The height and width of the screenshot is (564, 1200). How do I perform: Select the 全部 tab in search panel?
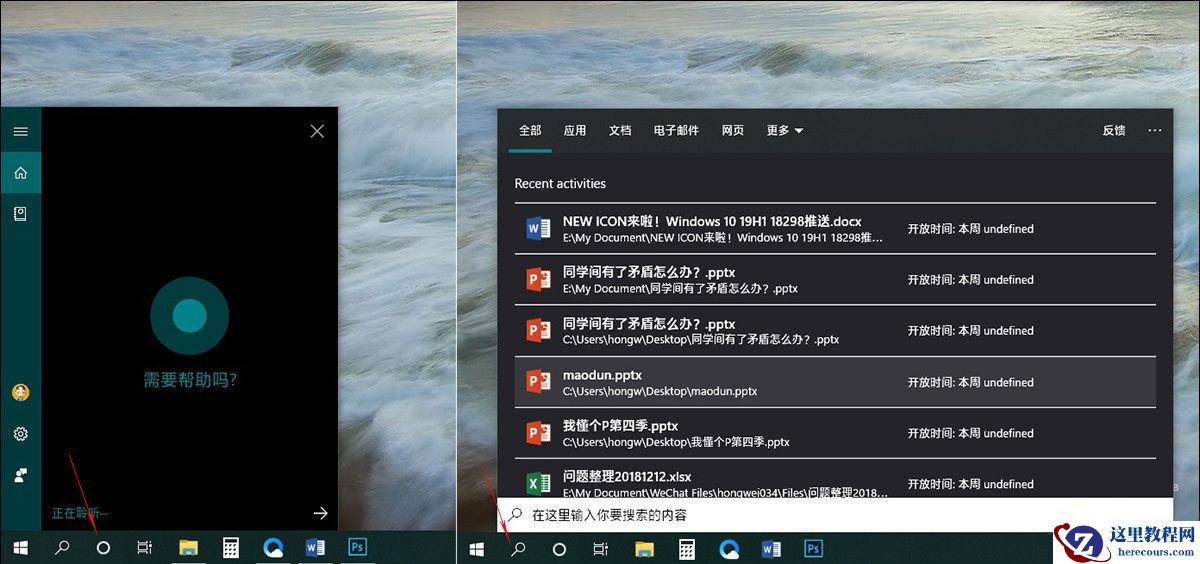pyautogui.click(x=530, y=131)
